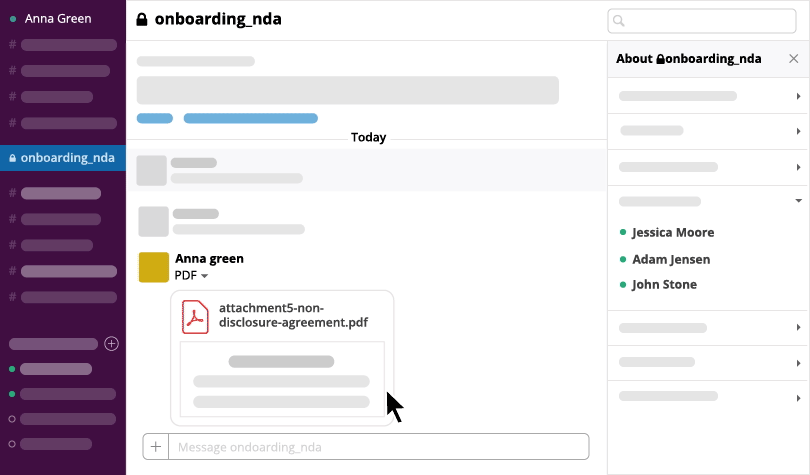Close the About onboarding_nda panel
The image size is (810, 475).
[794, 59]
